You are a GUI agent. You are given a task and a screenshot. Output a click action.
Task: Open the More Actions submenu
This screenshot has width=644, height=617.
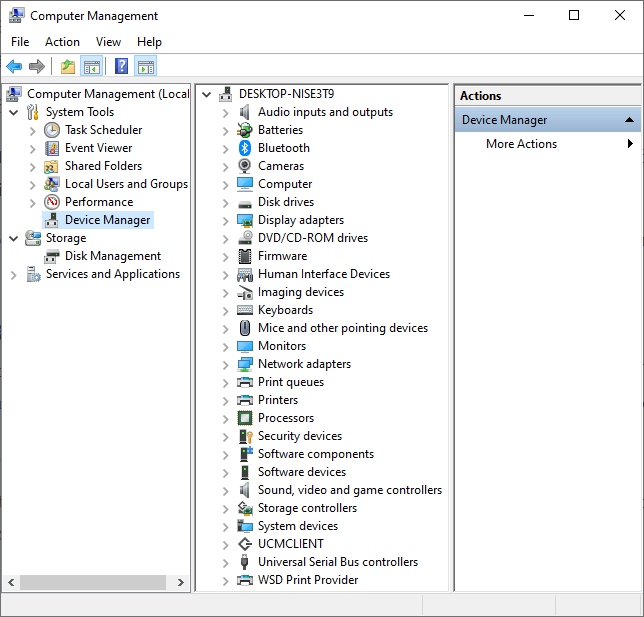(x=548, y=144)
